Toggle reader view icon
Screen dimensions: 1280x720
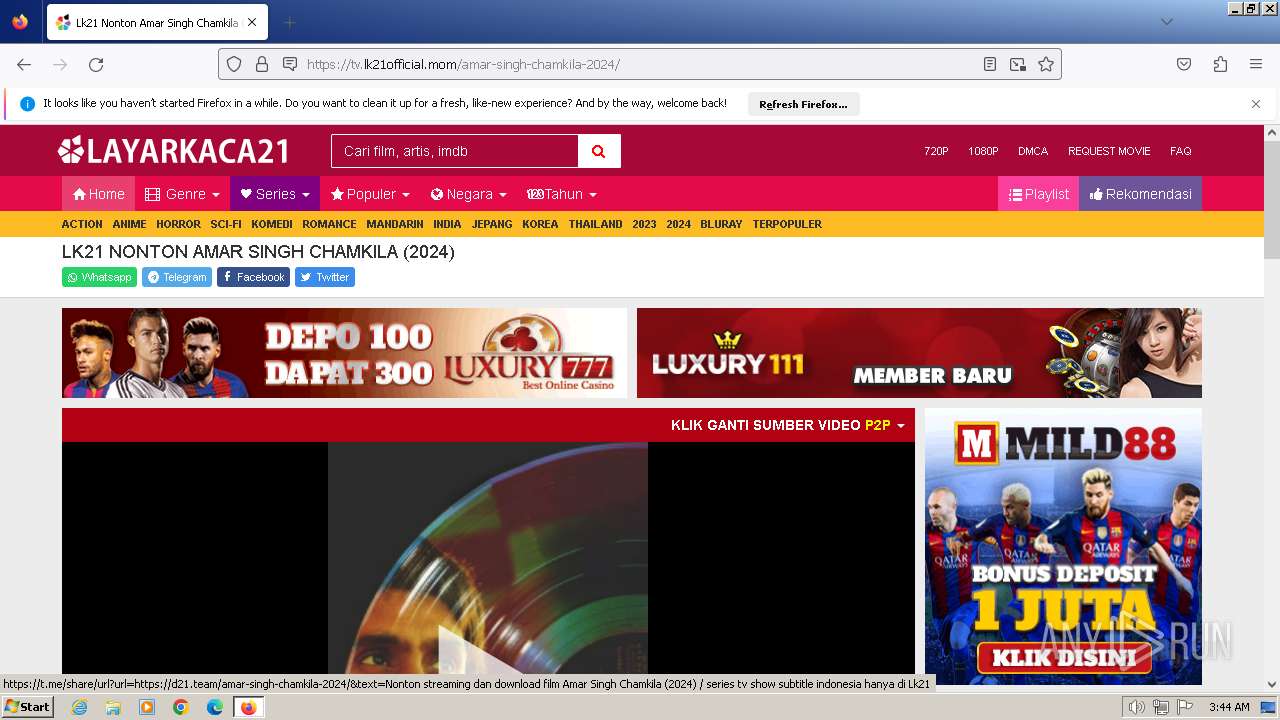[990, 64]
